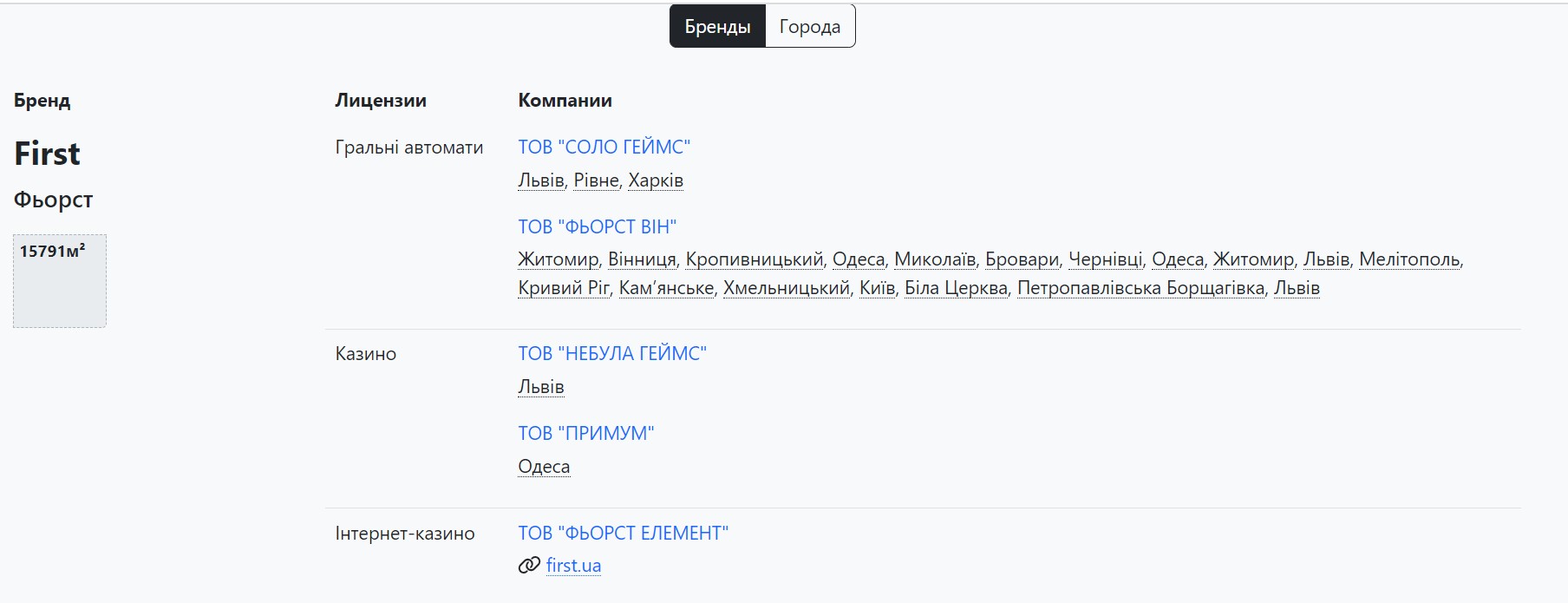Click the chain link icon beside first.ua
Screen dimensions: 1568x603
pos(528,566)
